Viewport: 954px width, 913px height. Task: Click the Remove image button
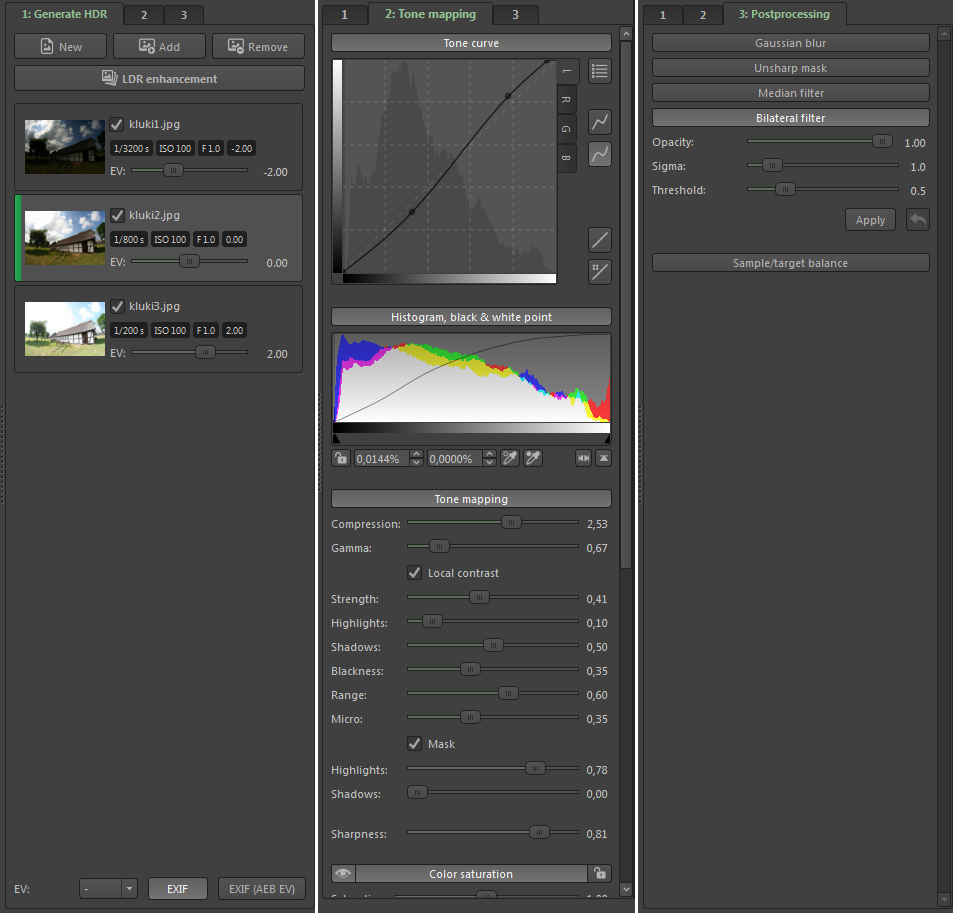259,46
